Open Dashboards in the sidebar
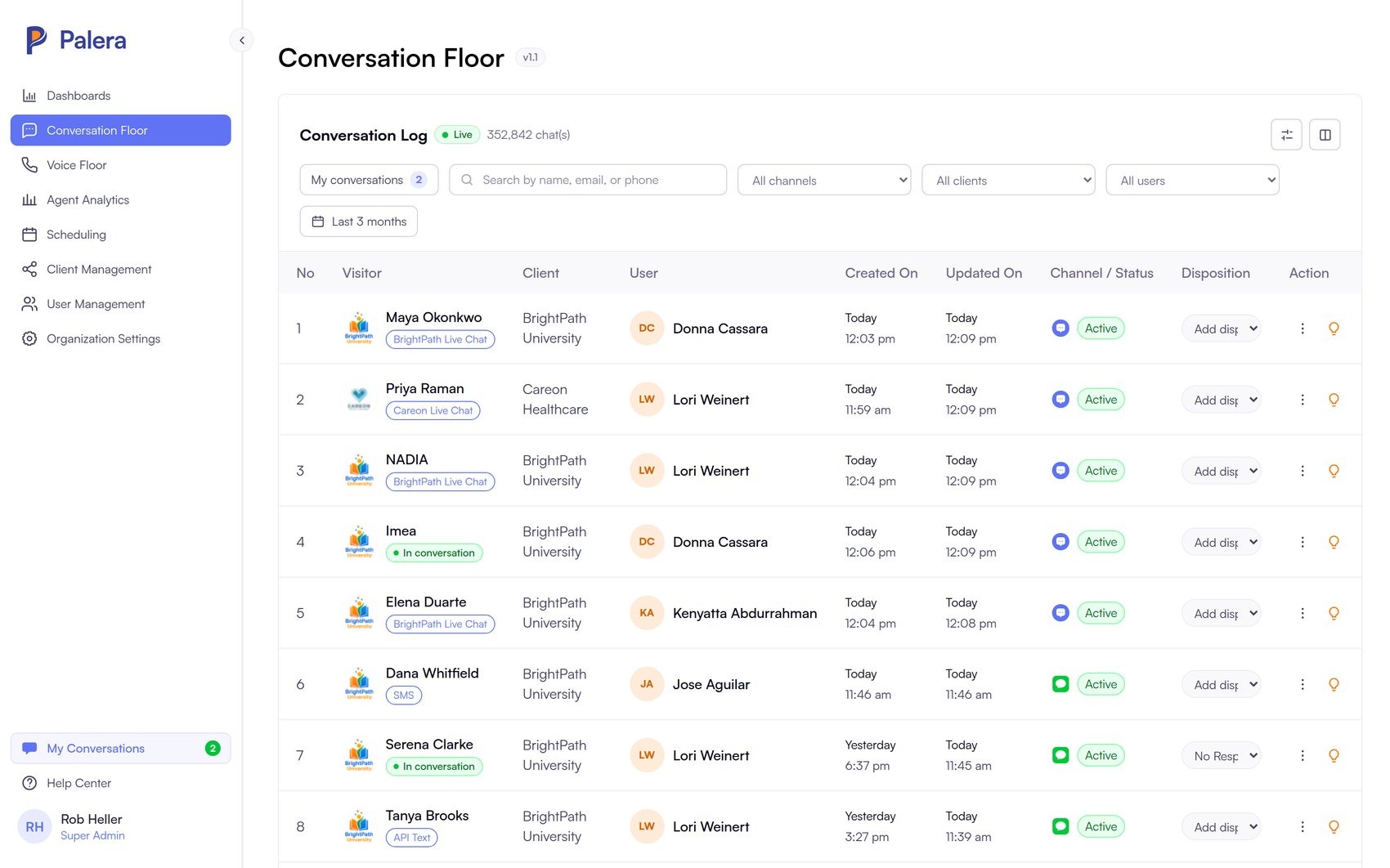Screen dimensions: 1390x868 coord(120,96)
